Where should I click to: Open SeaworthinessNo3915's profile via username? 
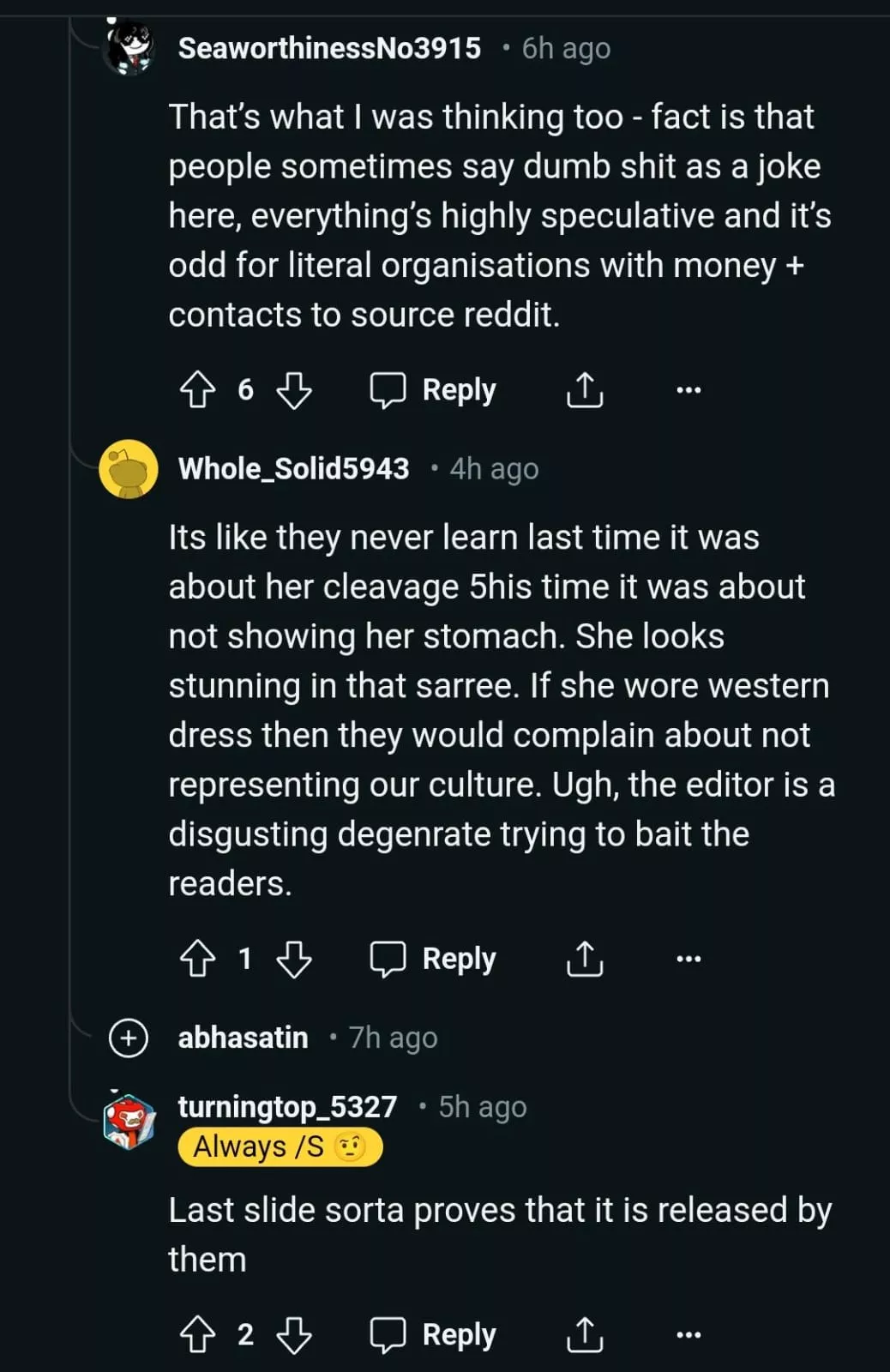click(329, 49)
